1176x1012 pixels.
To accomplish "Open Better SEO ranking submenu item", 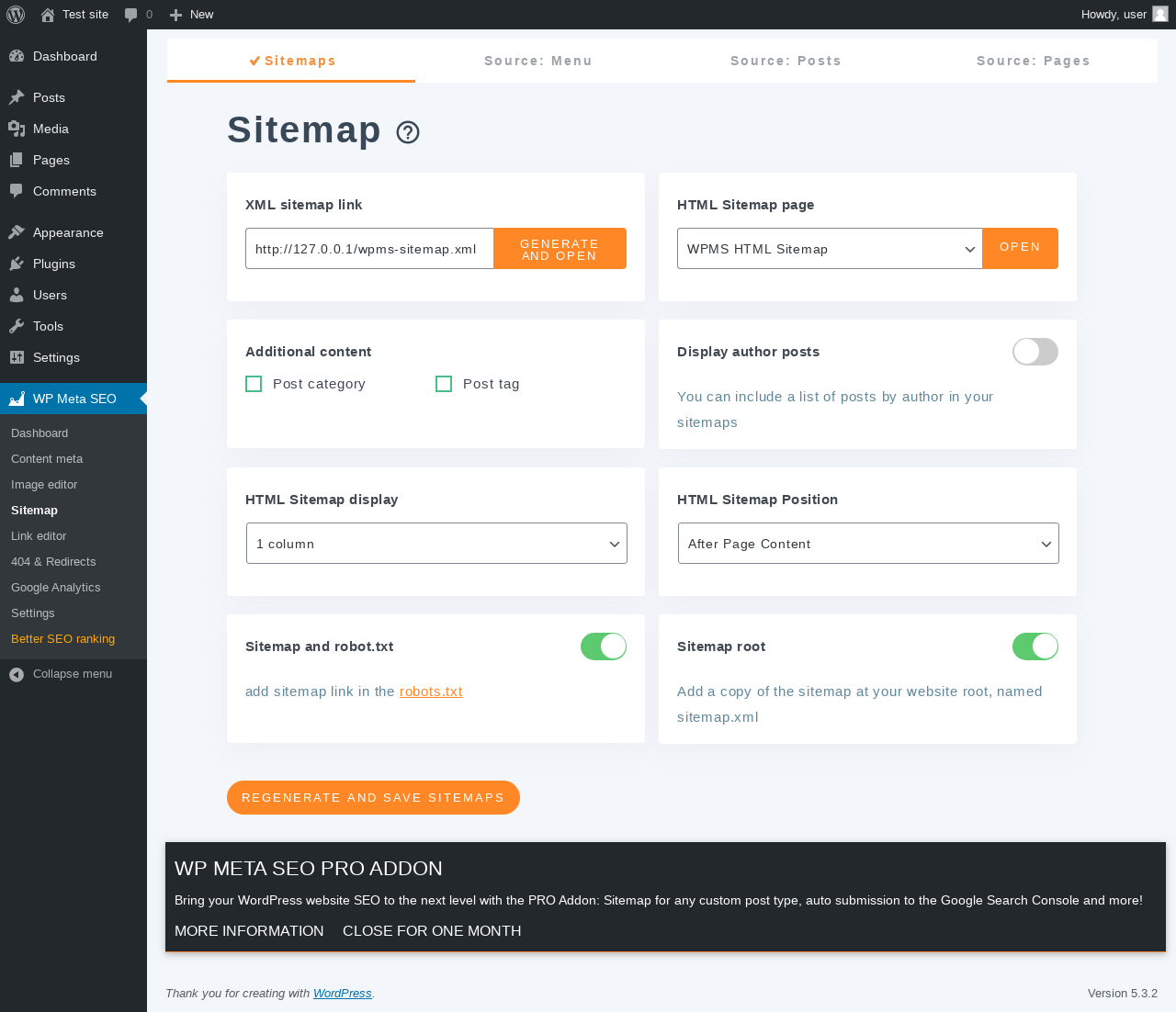I will (62, 639).
